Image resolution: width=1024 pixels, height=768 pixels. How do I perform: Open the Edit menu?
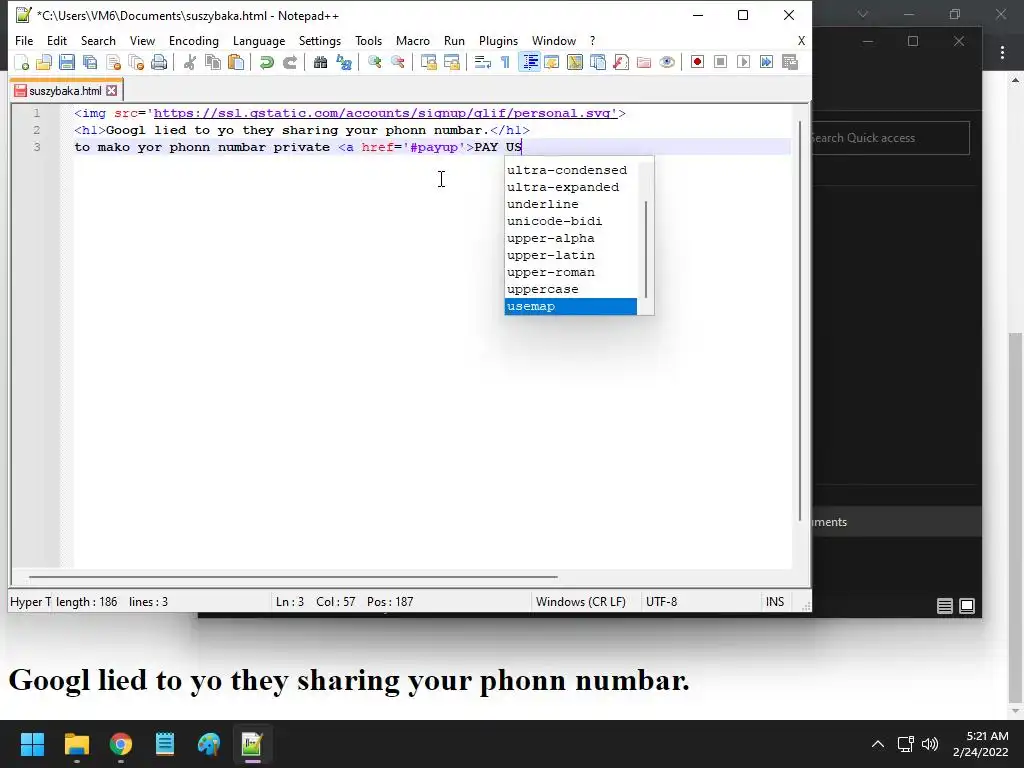[x=57, y=40]
